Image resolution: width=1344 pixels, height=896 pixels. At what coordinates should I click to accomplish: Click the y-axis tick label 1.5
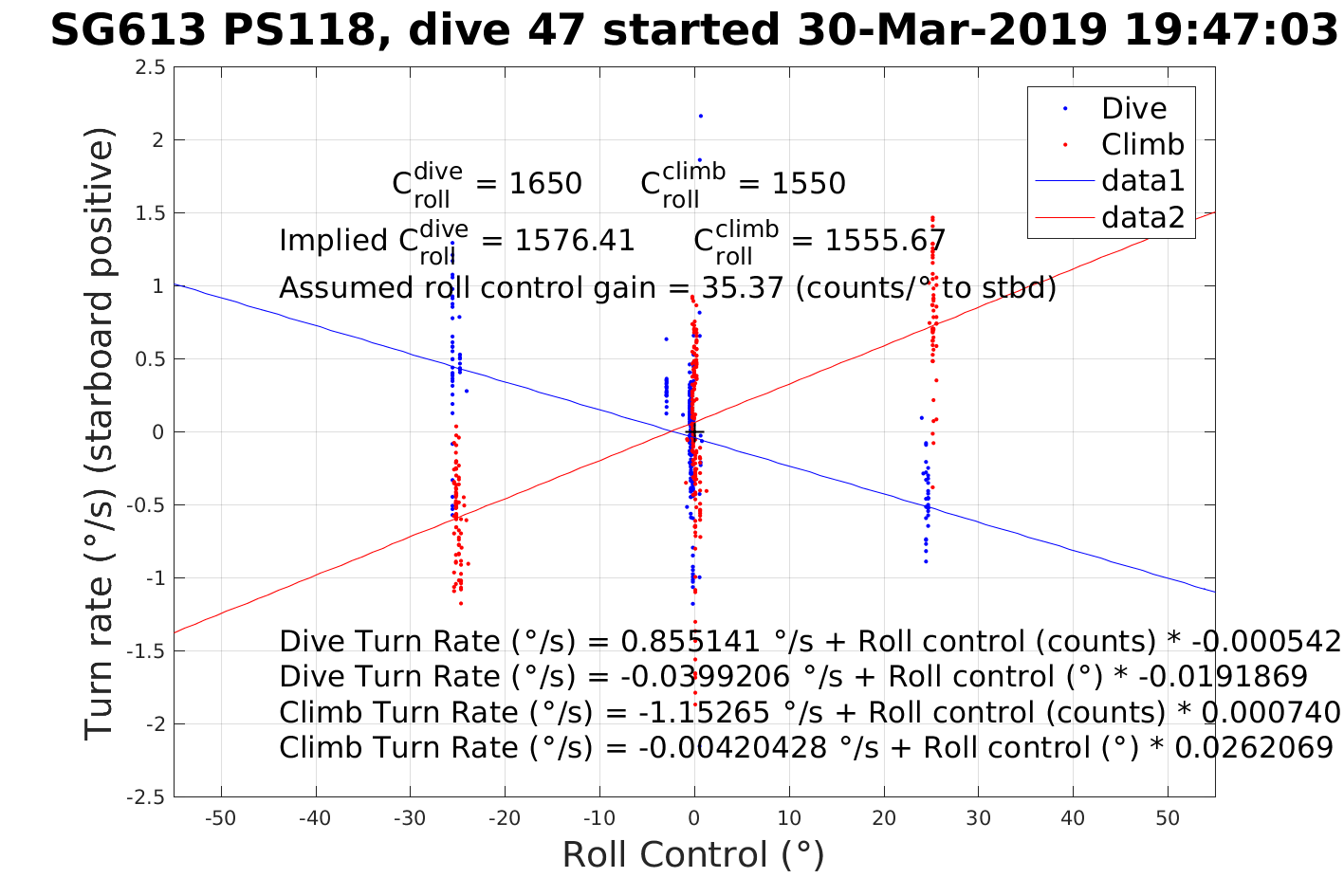click(150, 213)
